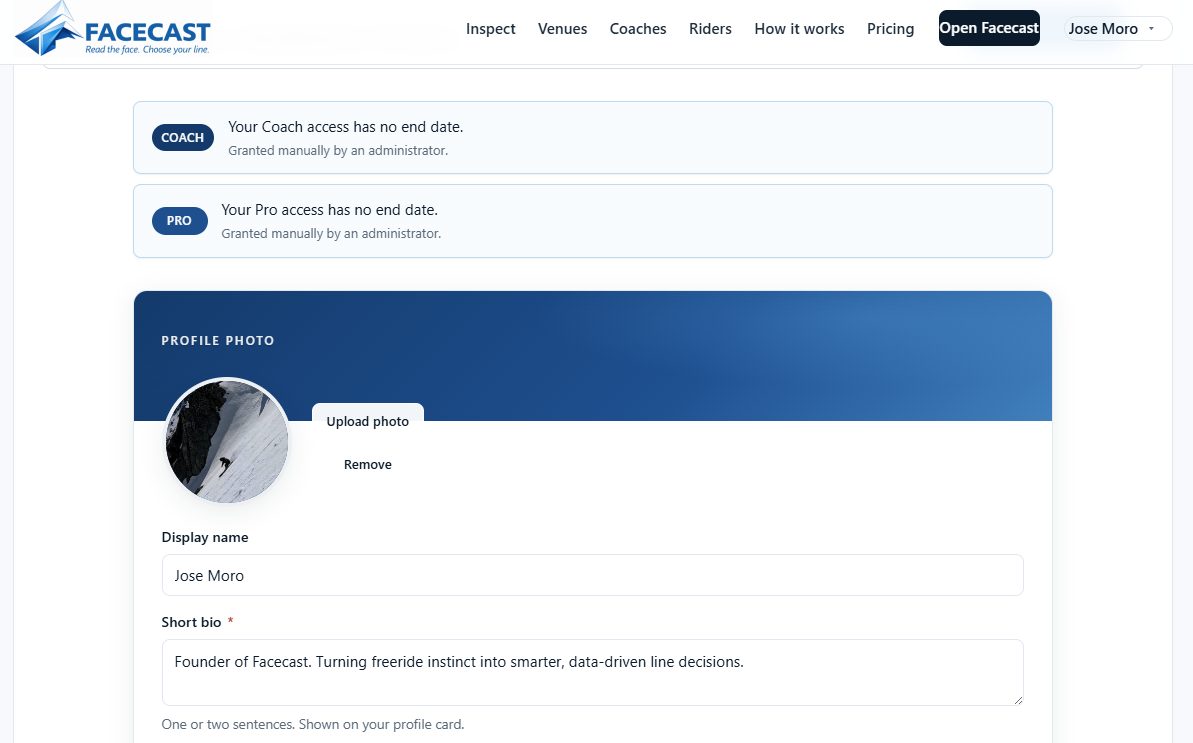Click the Short bio label
This screenshot has height=743, width=1193.
(191, 622)
